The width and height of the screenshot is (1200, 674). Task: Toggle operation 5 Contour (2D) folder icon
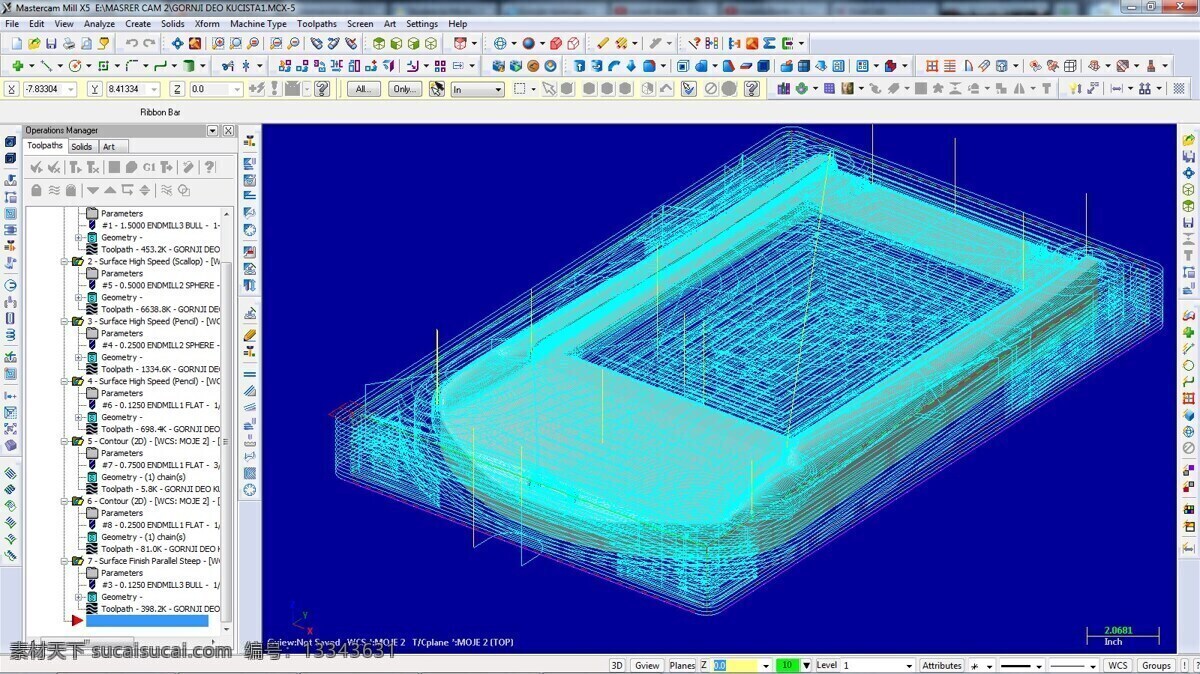coord(78,441)
